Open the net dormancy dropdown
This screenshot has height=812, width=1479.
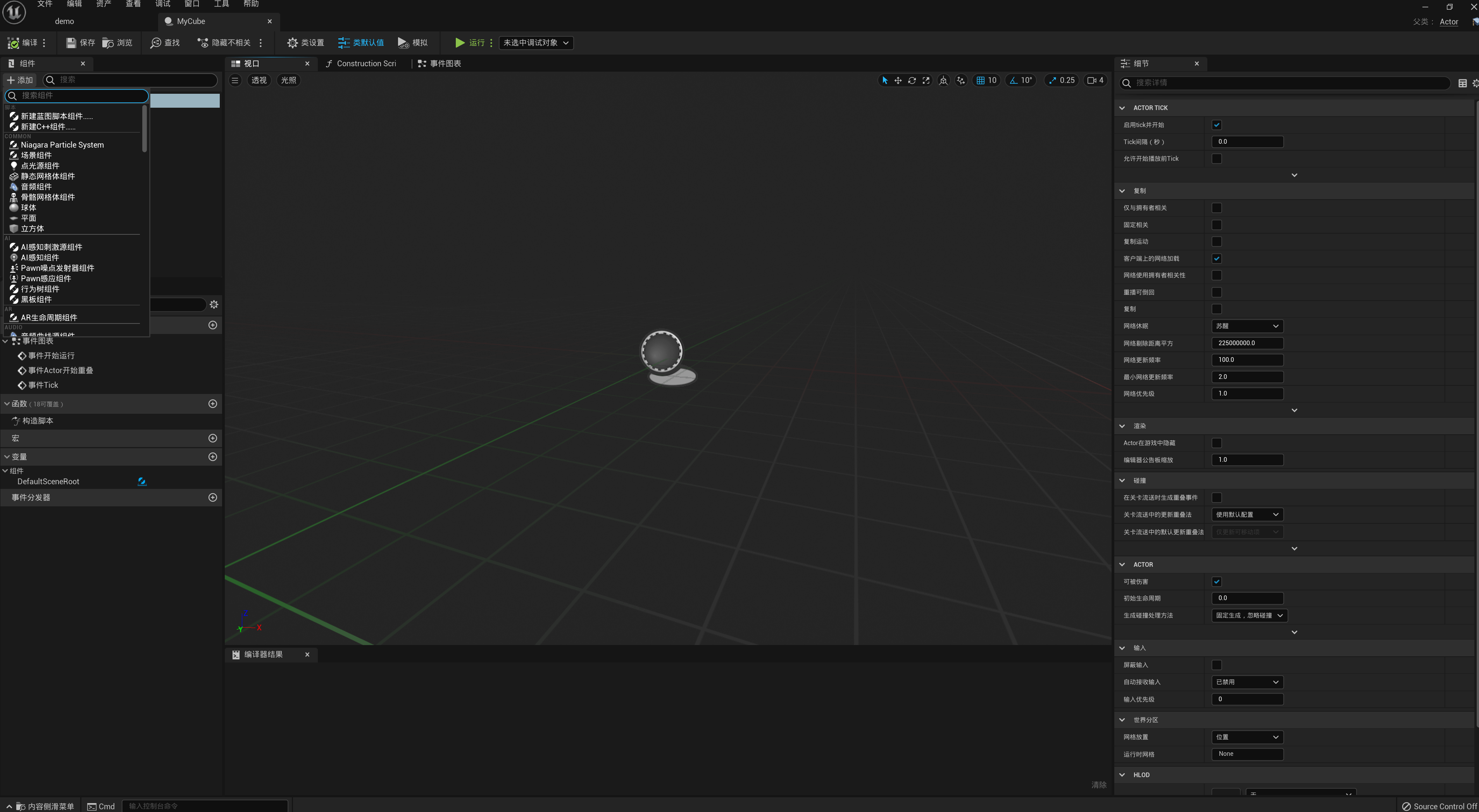pyautogui.click(x=1247, y=326)
